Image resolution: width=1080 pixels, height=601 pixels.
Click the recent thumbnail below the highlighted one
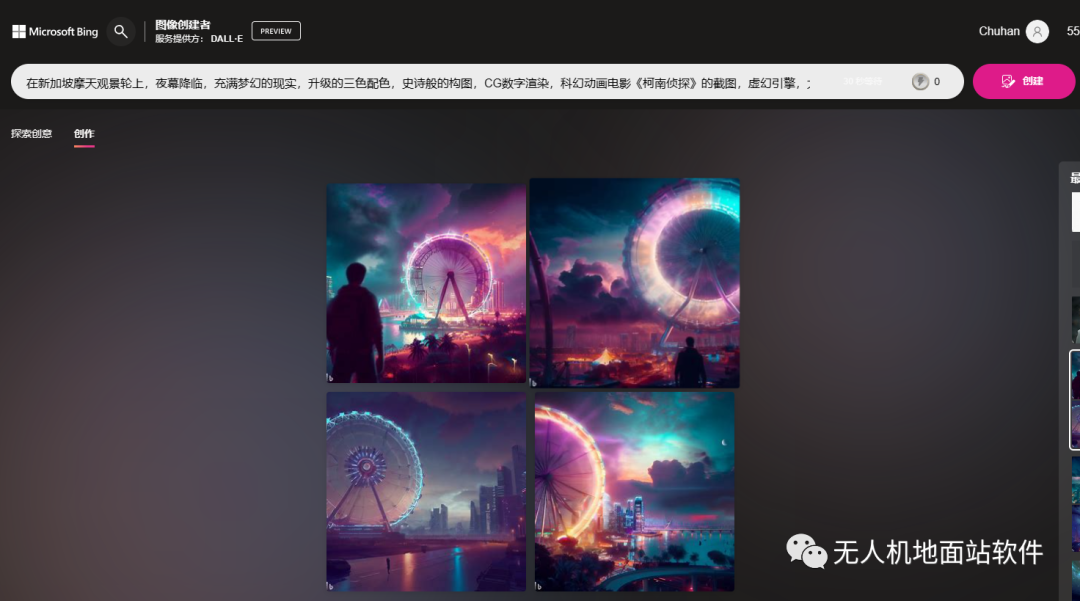tap(1075, 480)
